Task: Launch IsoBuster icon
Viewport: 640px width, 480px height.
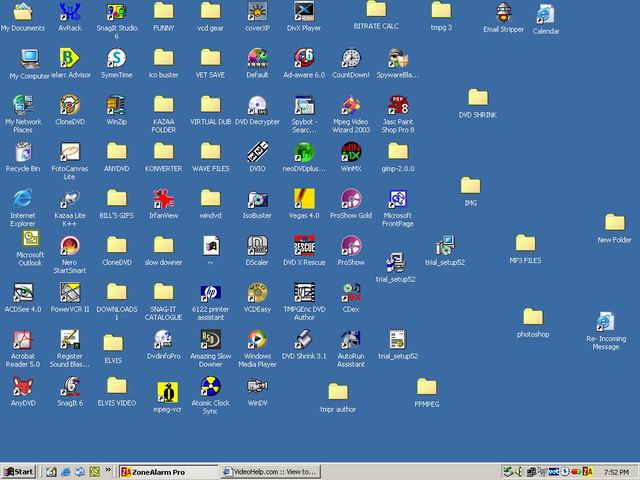Action: point(258,200)
